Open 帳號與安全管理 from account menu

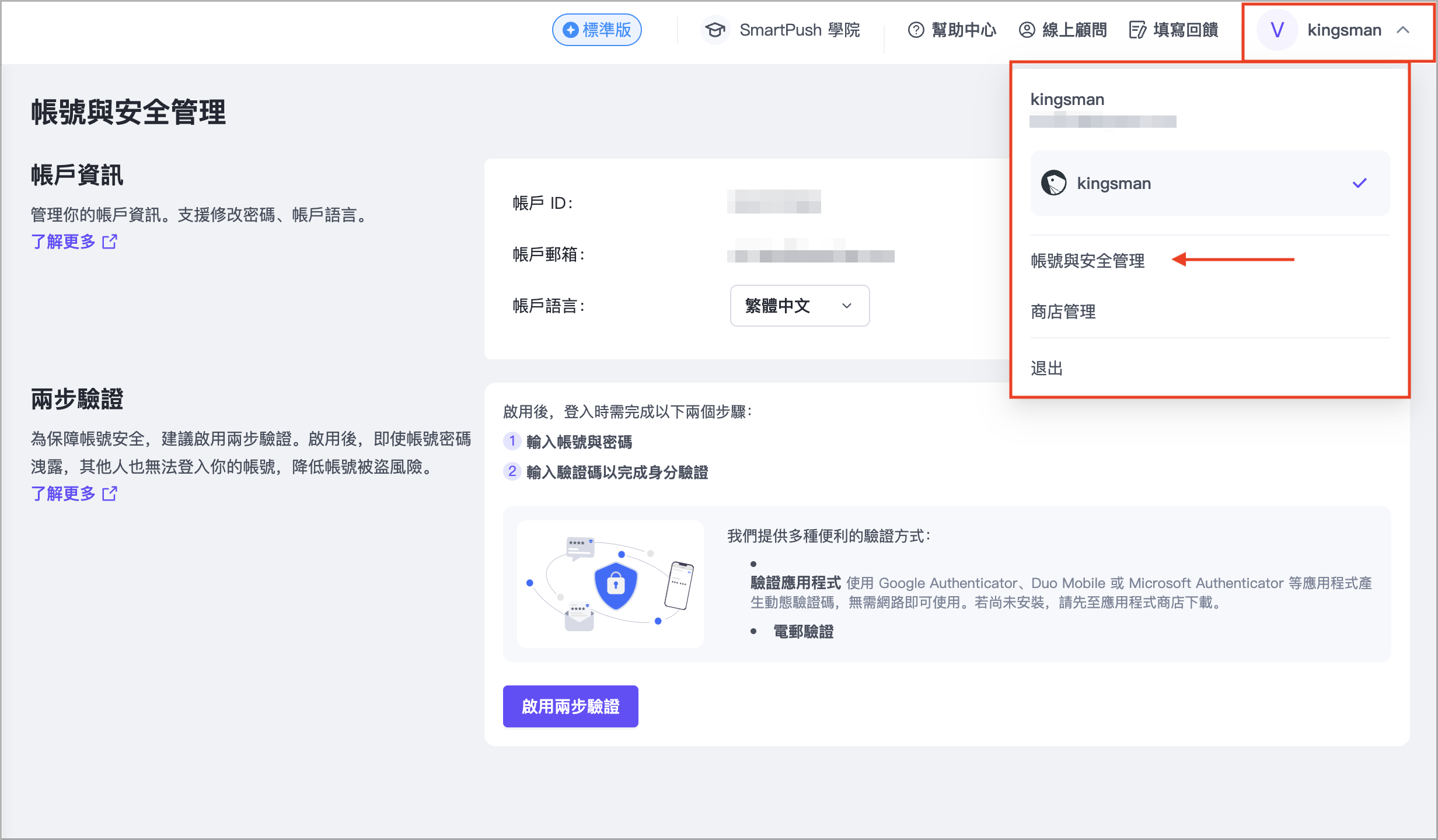(1087, 260)
